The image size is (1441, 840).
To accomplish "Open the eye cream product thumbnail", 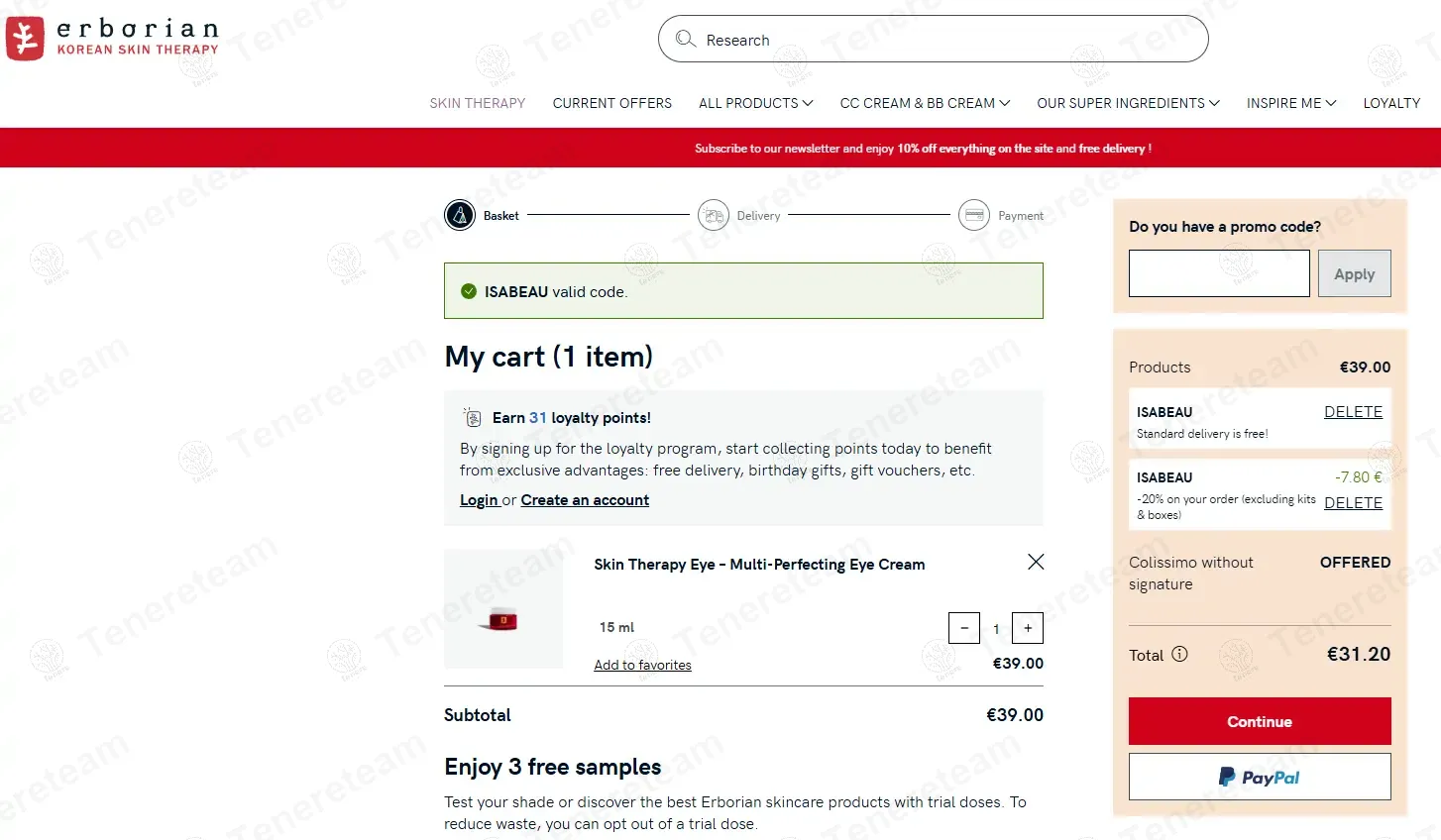I will (x=503, y=609).
